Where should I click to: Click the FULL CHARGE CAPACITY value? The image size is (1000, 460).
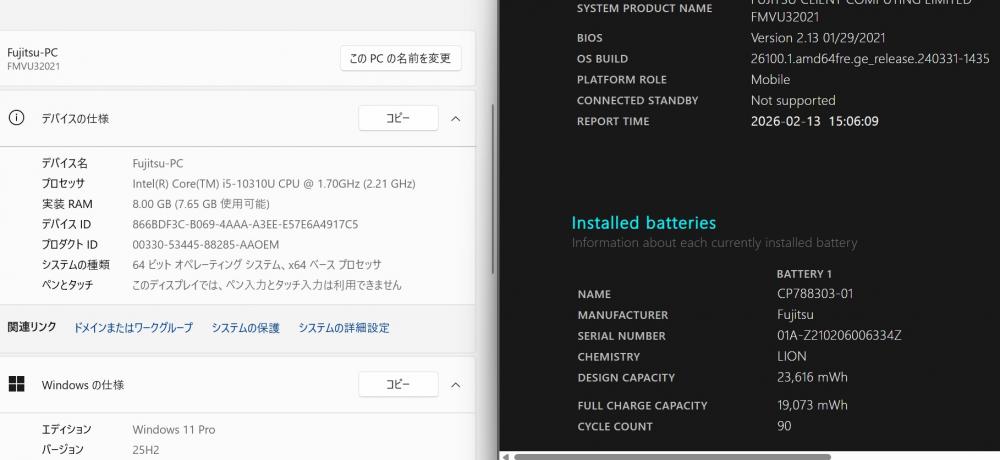click(x=799, y=405)
